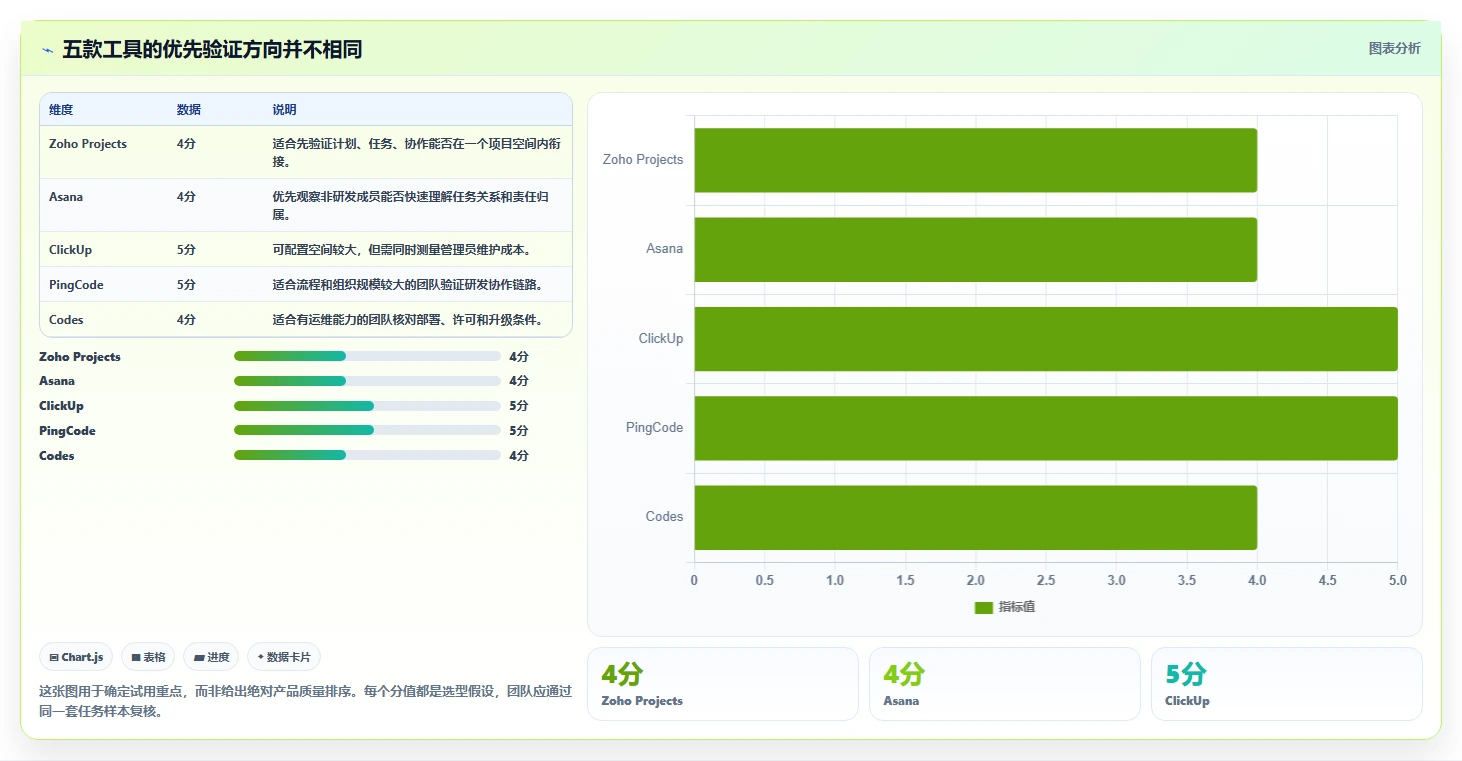Click the 5分 value beside the PingCode progress bar
The image size is (1462, 761).
[x=519, y=431]
